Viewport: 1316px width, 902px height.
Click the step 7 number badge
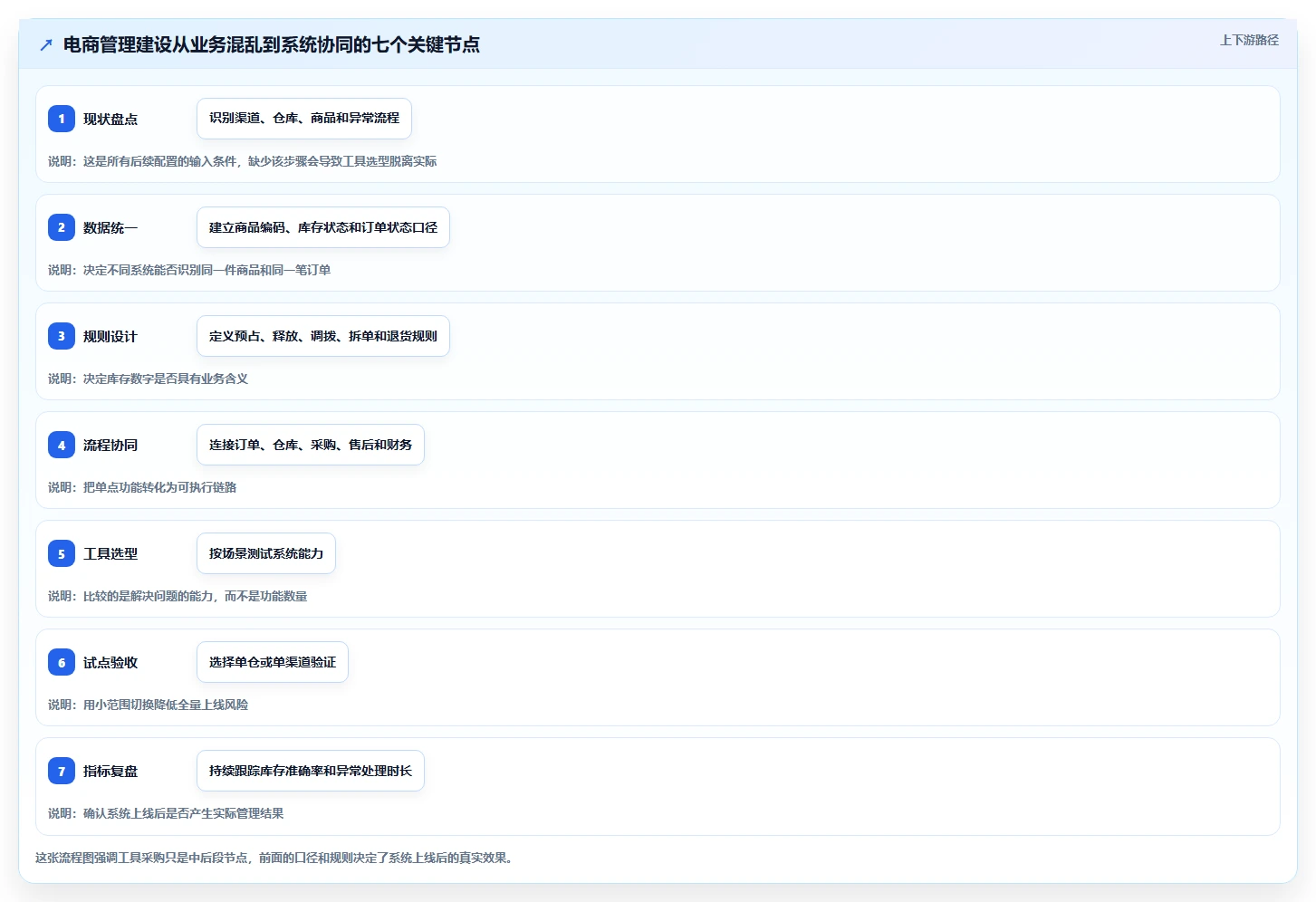62,771
